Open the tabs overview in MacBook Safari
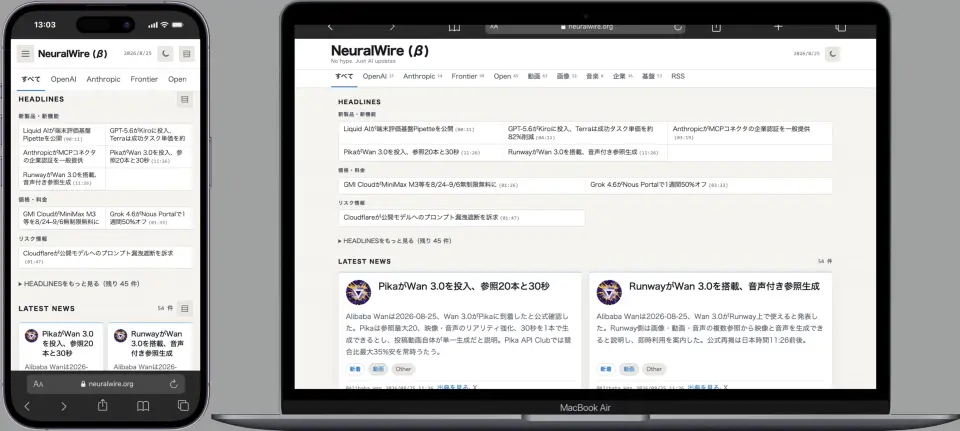This screenshot has width=960, height=431. coord(841,28)
